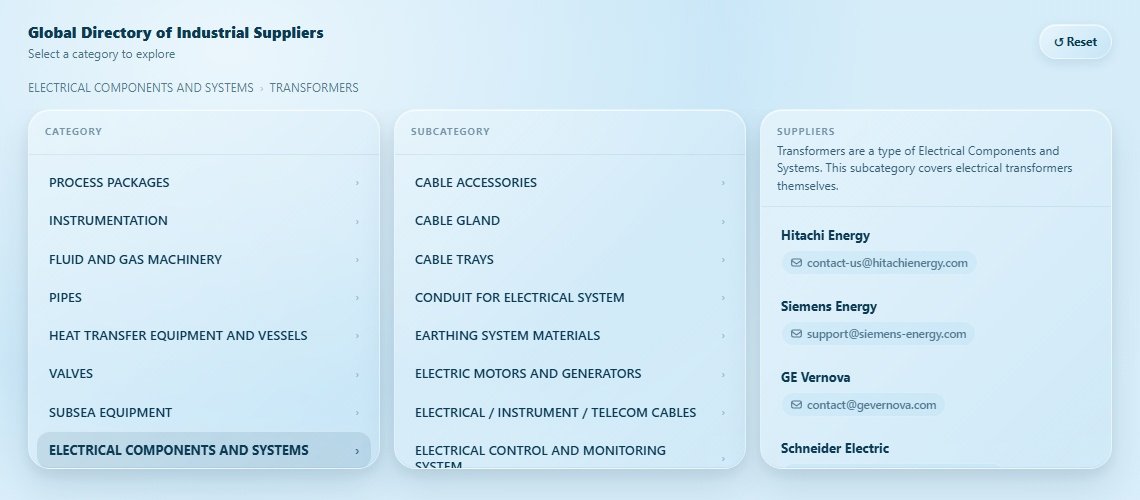Click envelope icon beside Siemens Energy email

[x=796, y=334]
